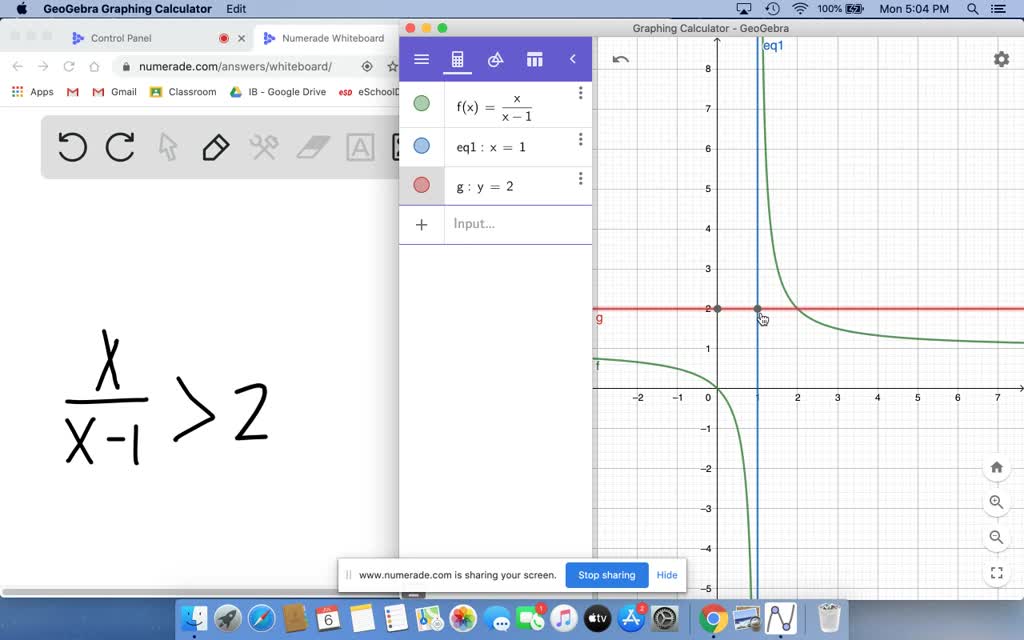Select the pen tool on whiteboard
Viewport: 1024px width, 640px height.
[215, 148]
